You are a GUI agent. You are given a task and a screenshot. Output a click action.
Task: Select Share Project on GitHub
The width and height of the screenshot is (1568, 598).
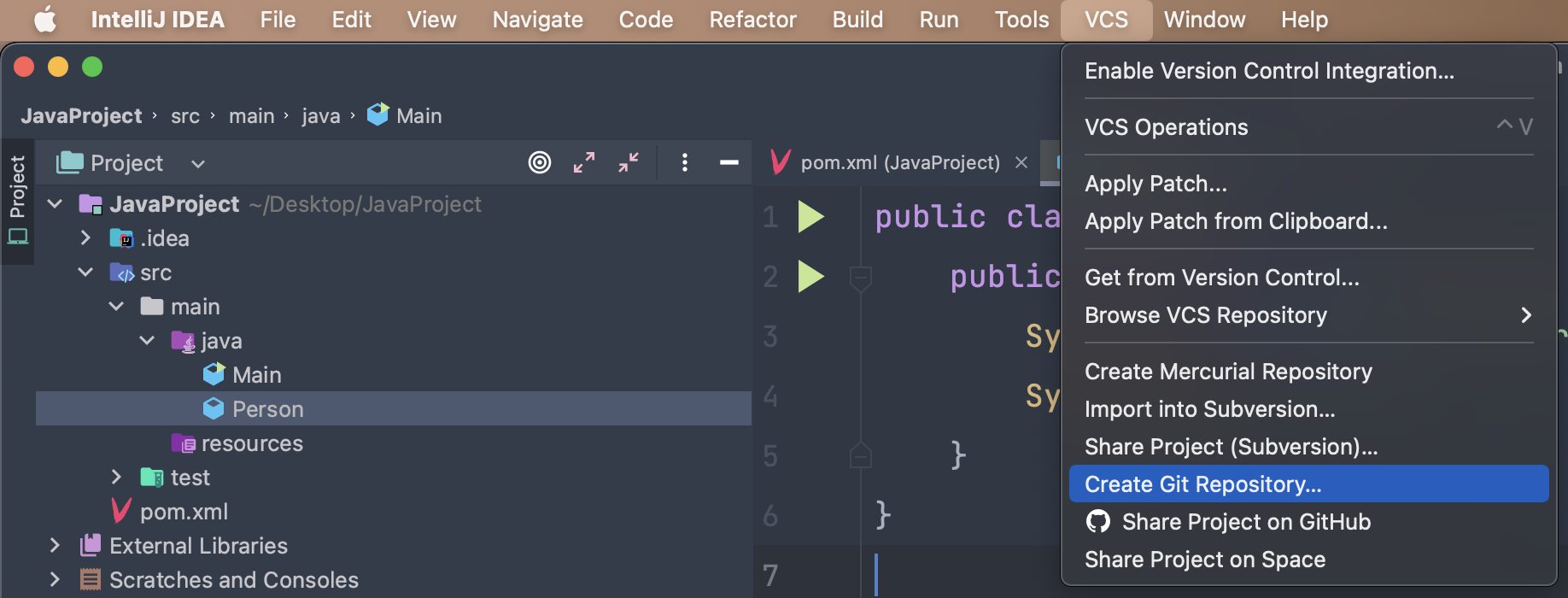[x=1308, y=521]
